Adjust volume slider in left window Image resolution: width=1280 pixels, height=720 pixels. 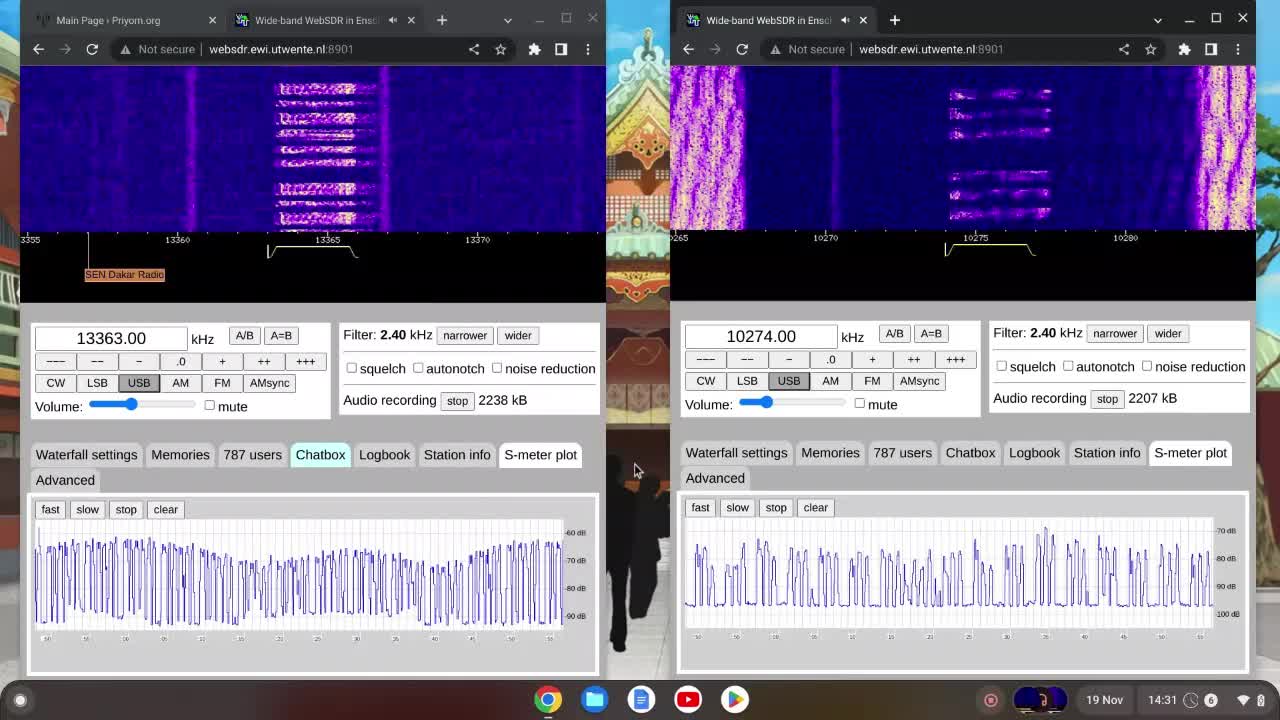(142, 404)
